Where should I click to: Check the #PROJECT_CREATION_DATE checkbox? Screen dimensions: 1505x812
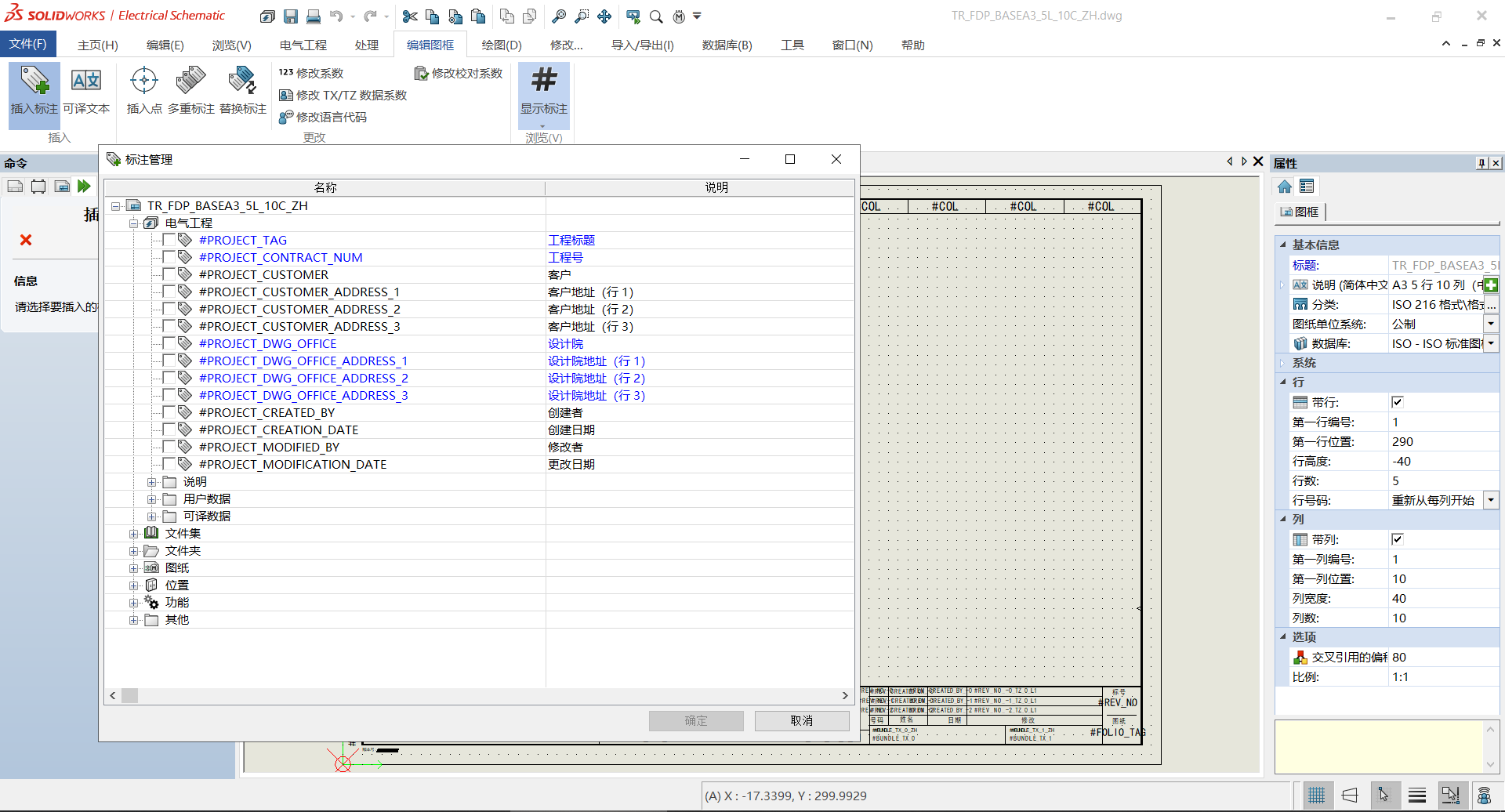click(169, 430)
